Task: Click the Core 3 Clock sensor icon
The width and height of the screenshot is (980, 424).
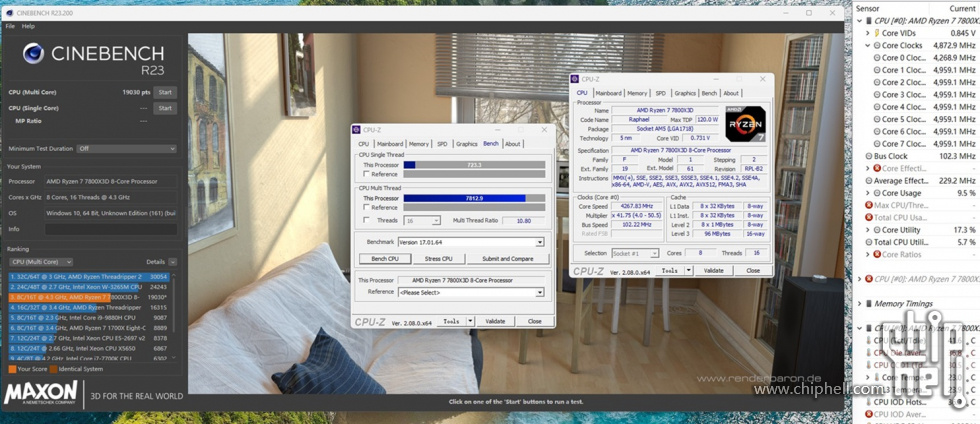Action: pos(876,94)
